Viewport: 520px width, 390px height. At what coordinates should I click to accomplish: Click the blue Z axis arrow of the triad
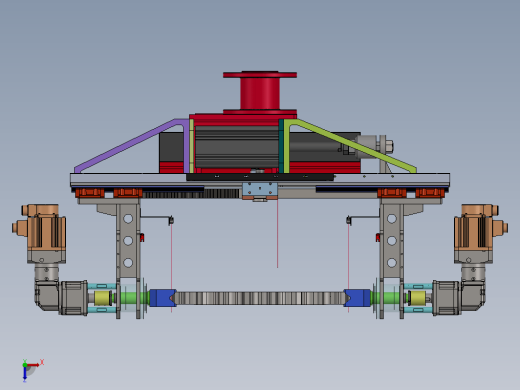(25, 374)
